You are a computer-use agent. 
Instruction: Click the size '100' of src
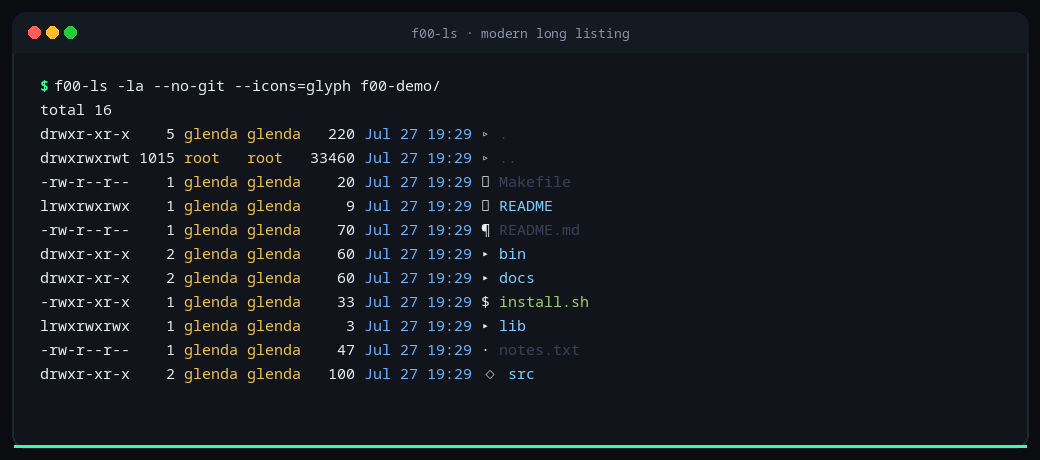342,374
